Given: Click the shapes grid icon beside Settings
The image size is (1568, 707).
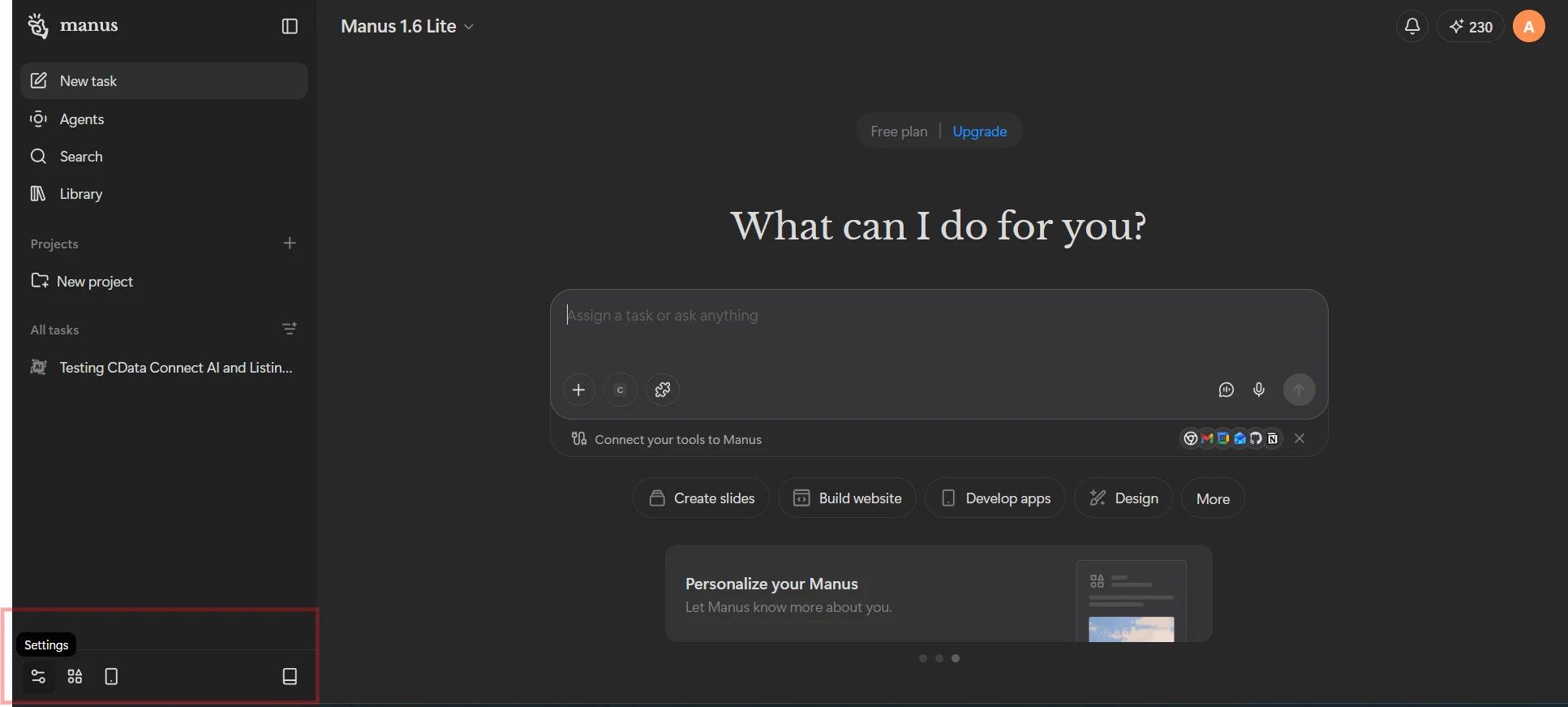Looking at the screenshot, I should click(x=75, y=676).
